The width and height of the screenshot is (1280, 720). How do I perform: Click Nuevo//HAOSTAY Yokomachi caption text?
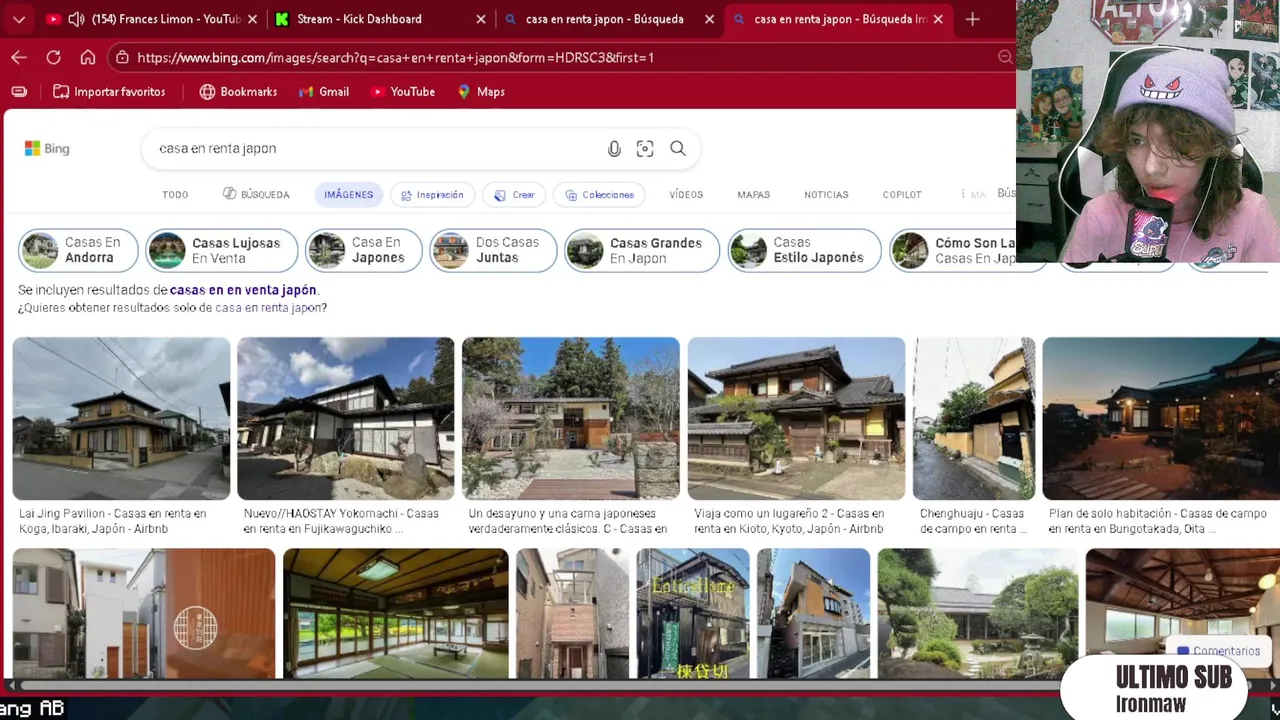(x=341, y=521)
